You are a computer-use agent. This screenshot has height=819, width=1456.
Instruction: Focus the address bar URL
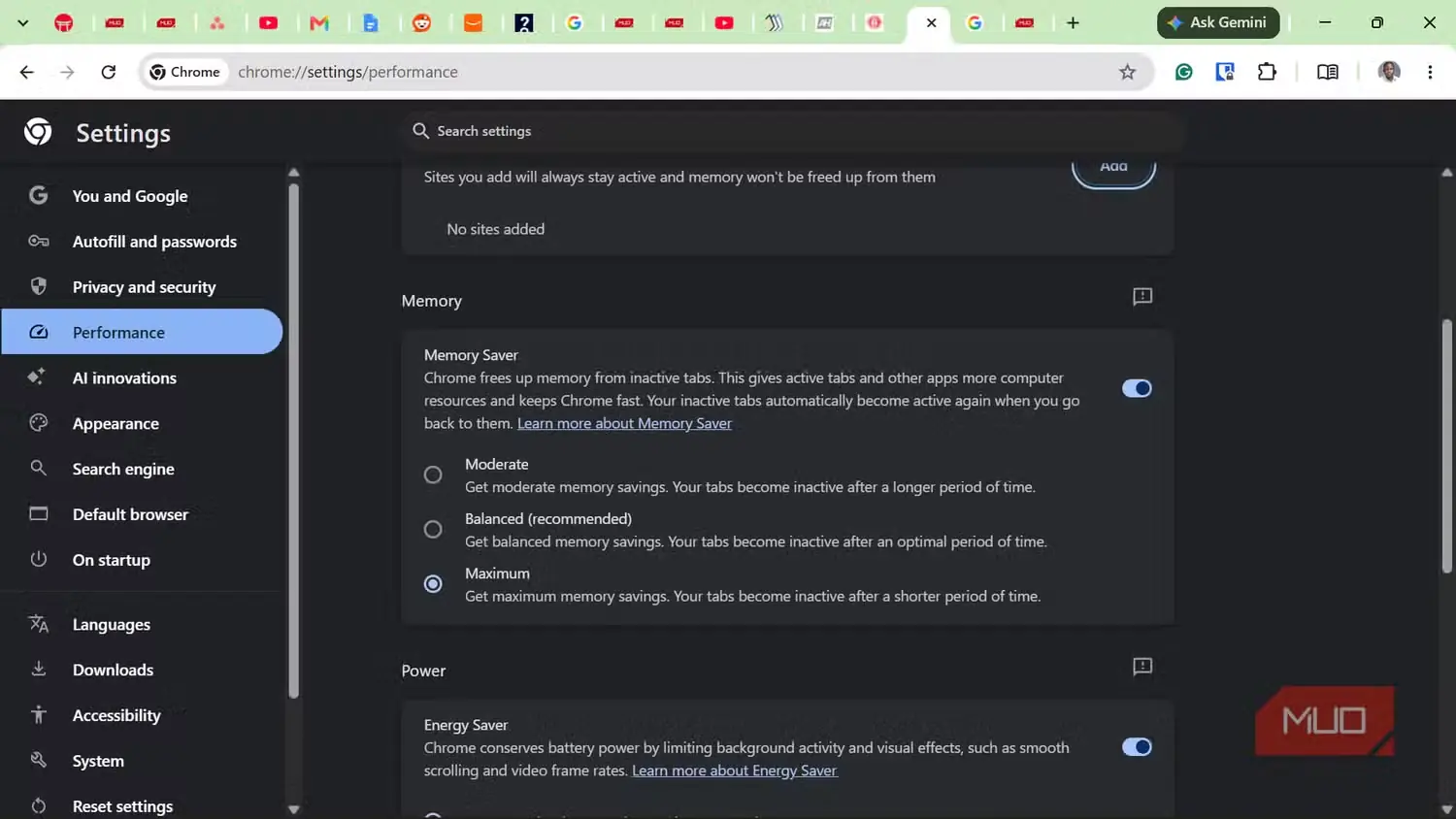coord(347,72)
